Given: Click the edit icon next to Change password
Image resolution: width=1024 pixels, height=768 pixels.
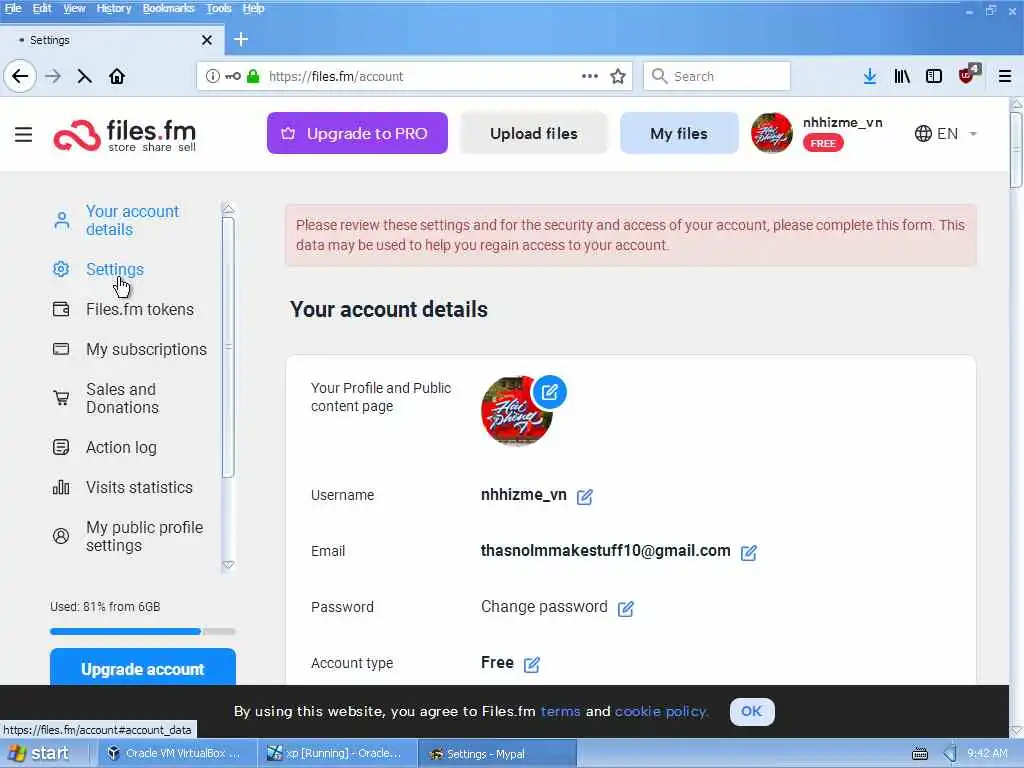Looking at the screenshot, I should coord(626,609).
